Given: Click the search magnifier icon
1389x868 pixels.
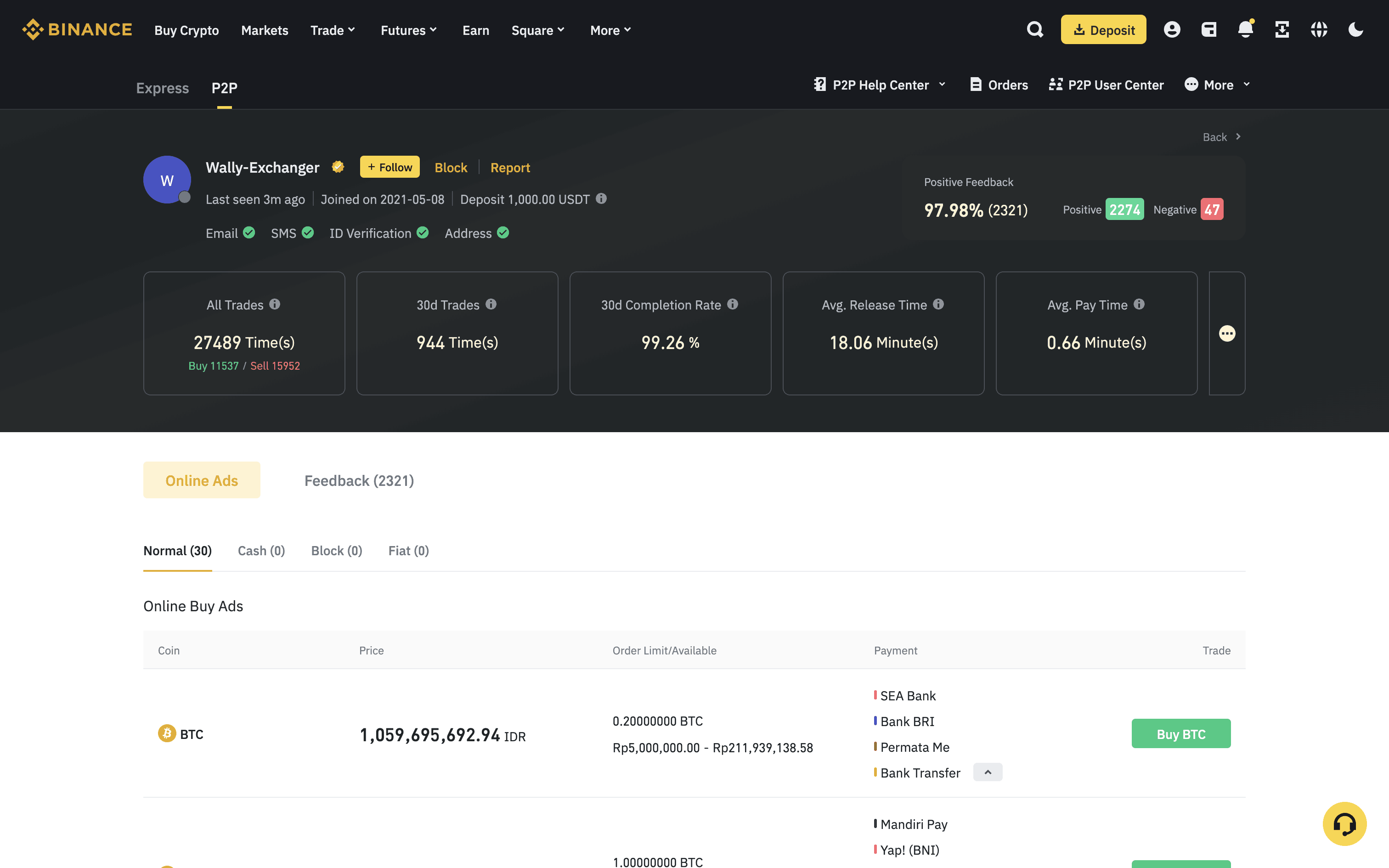Looking at the screenshot, I should (x=1035, y=30).
